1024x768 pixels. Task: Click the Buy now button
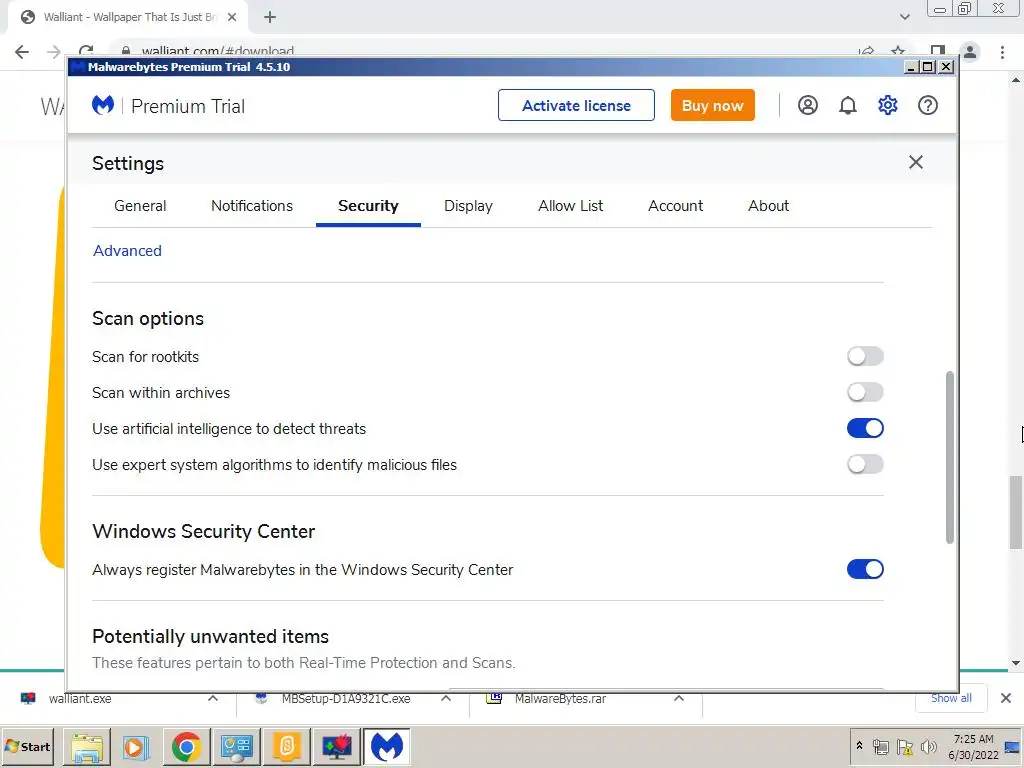coord(712,105)
